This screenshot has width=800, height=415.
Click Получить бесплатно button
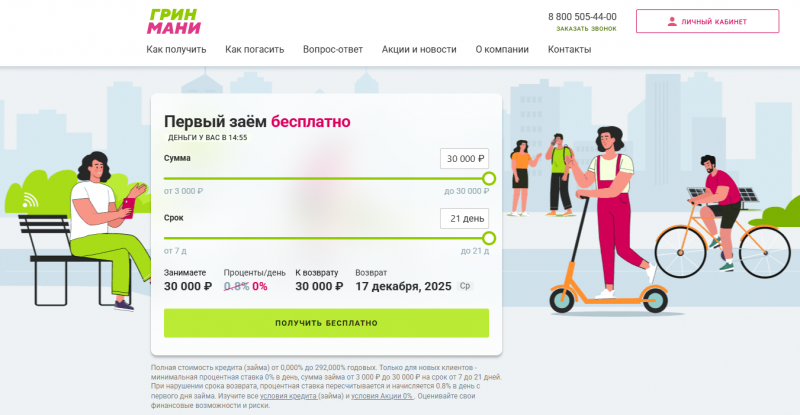pos(327,323)
